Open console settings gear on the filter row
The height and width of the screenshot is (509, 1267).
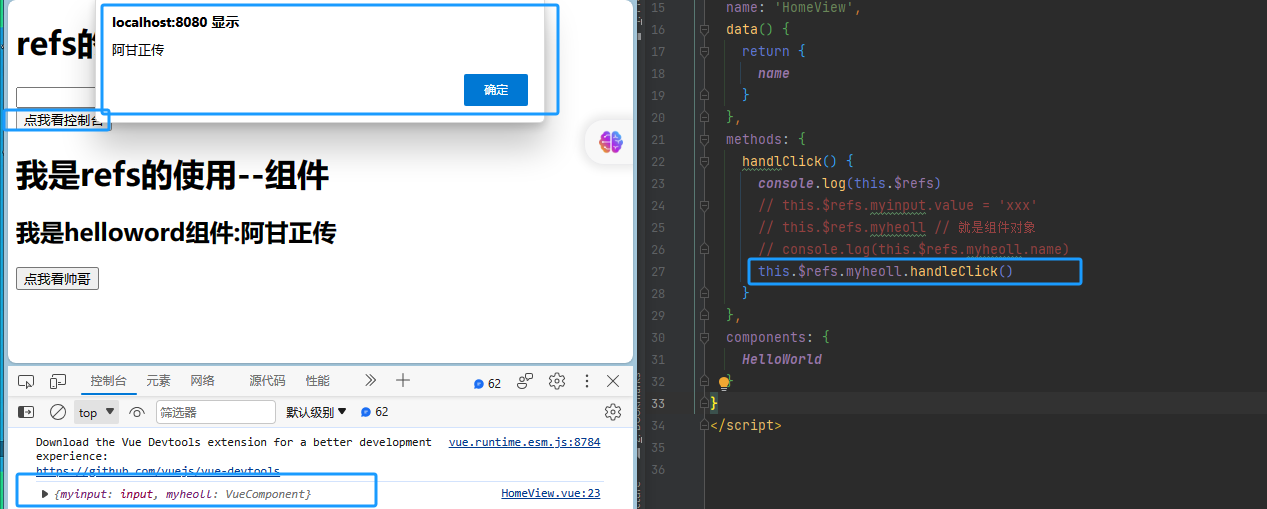[x=613, y=412]
